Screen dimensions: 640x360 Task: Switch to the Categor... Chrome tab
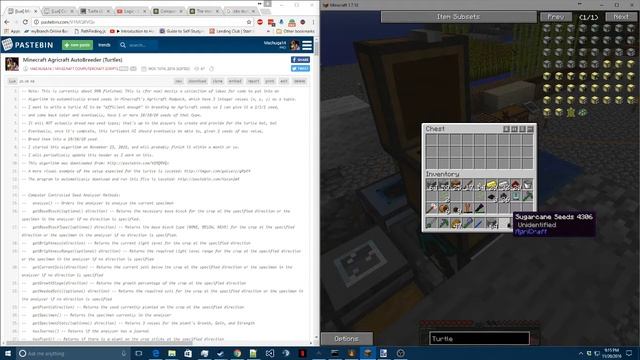[x=167, y=11]
